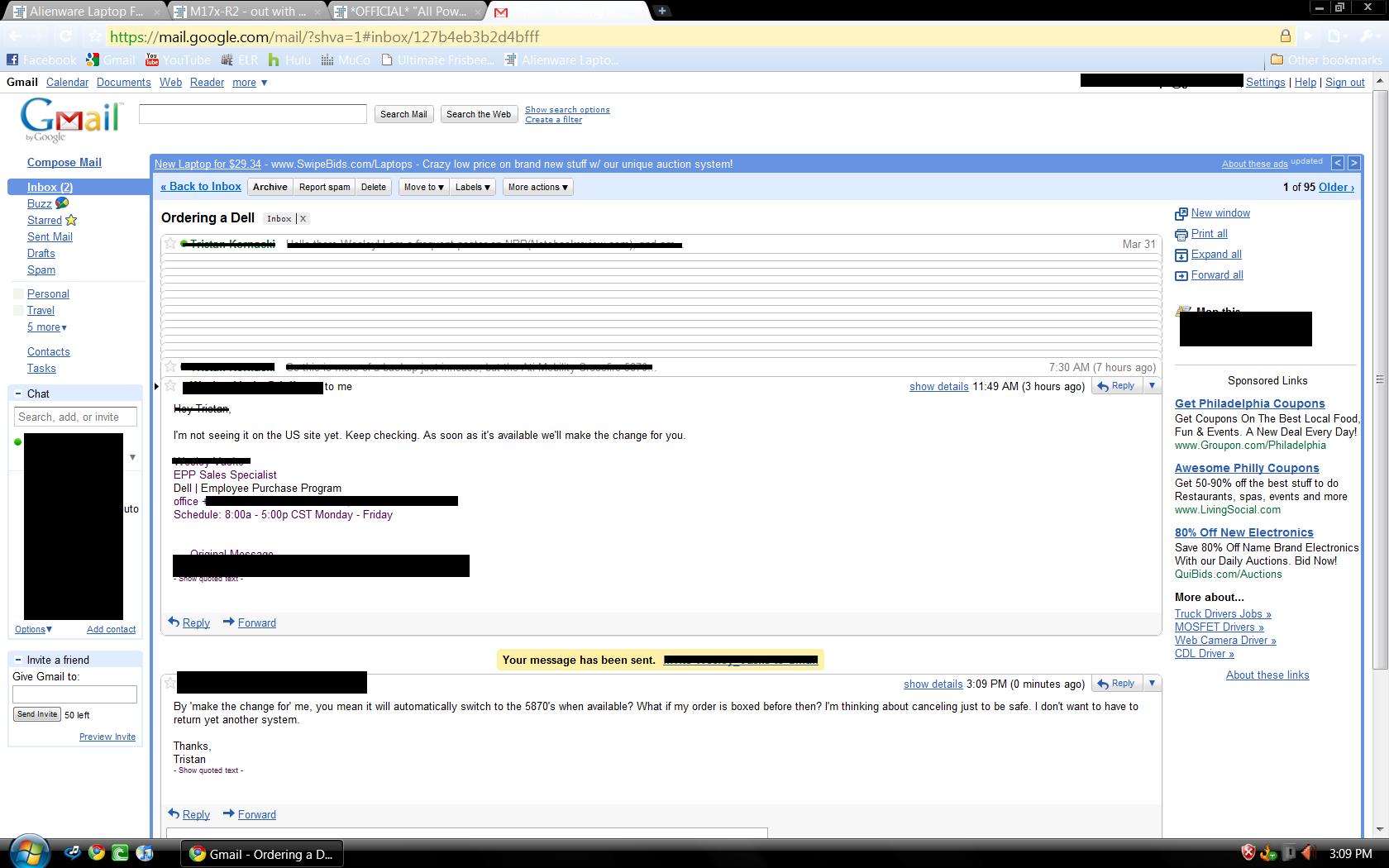This screenshot has height=868, width=1389.
Task: Click the Starred star icon in sidebar
Action: pos(71,220)
